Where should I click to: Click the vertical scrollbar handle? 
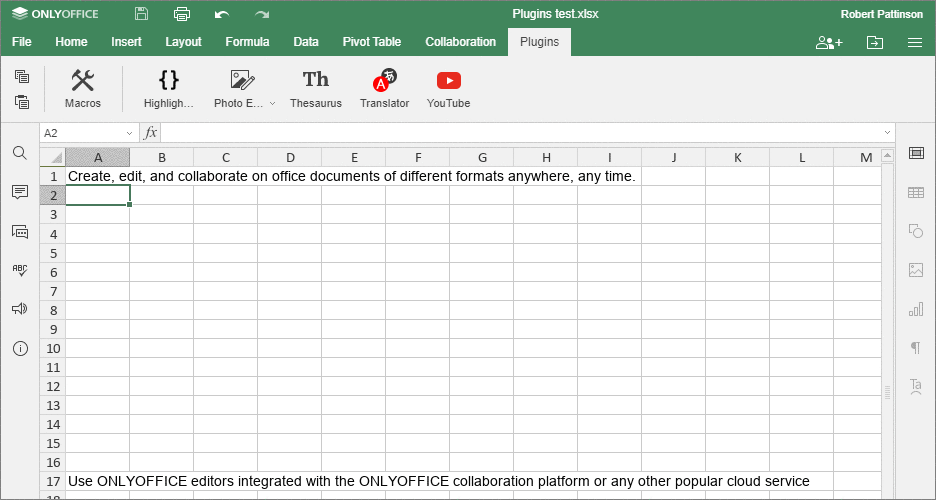[887, 392]
